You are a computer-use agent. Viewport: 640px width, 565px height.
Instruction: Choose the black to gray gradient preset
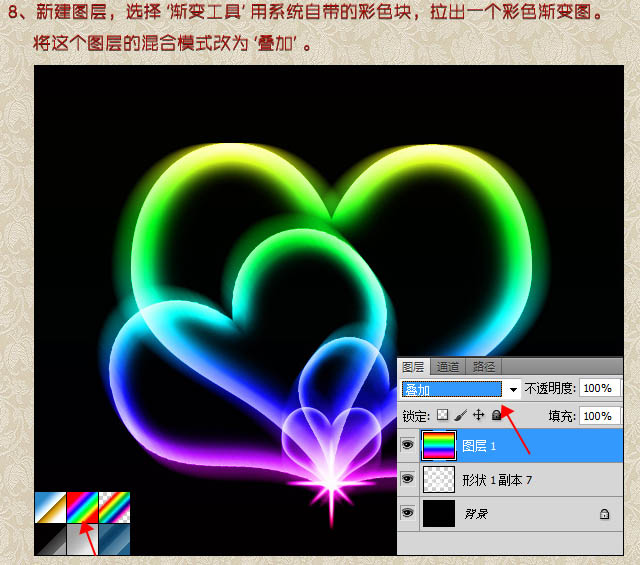(50, 540)
